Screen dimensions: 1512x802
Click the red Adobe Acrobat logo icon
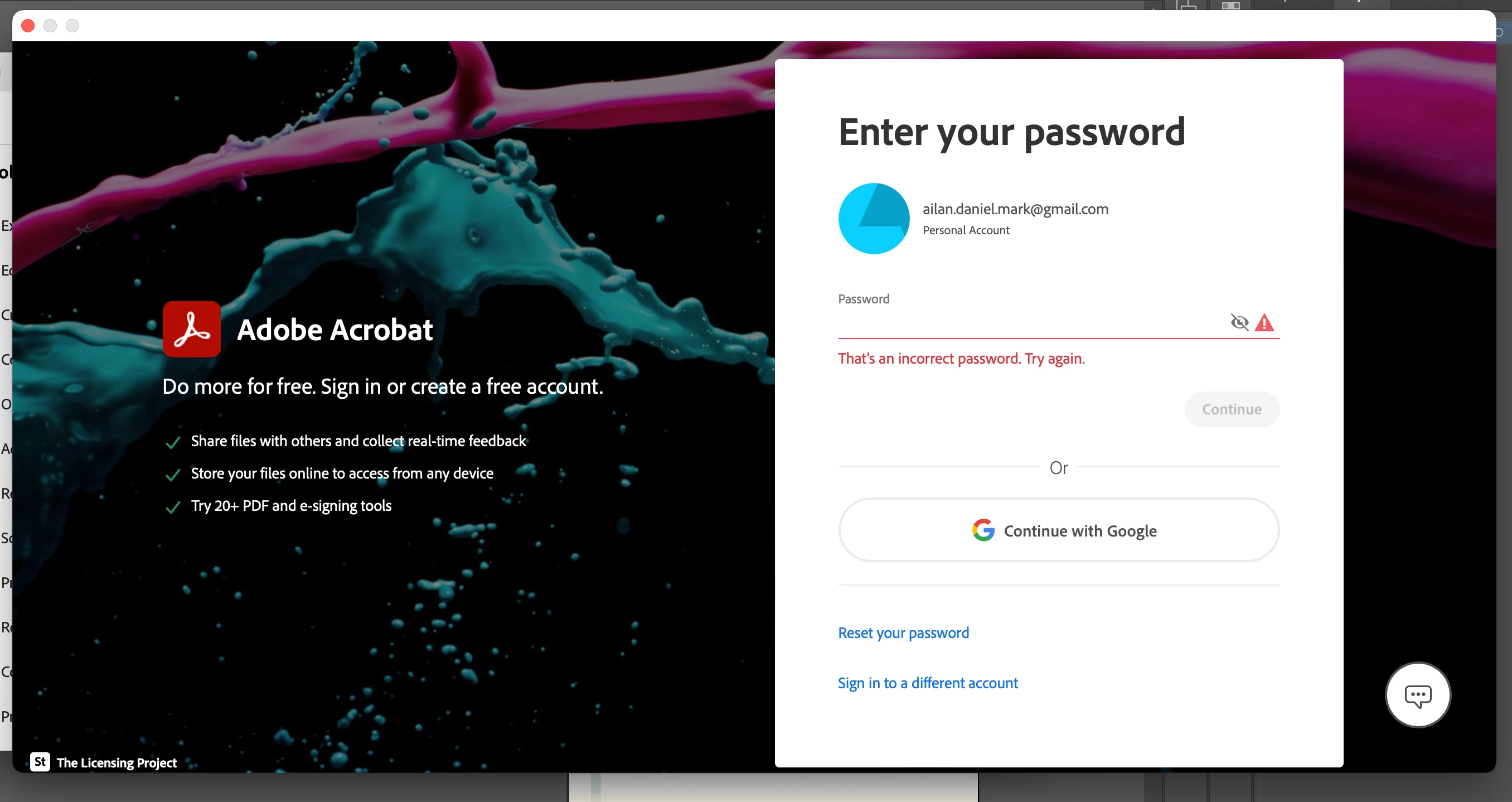click(x=191, y=329)
